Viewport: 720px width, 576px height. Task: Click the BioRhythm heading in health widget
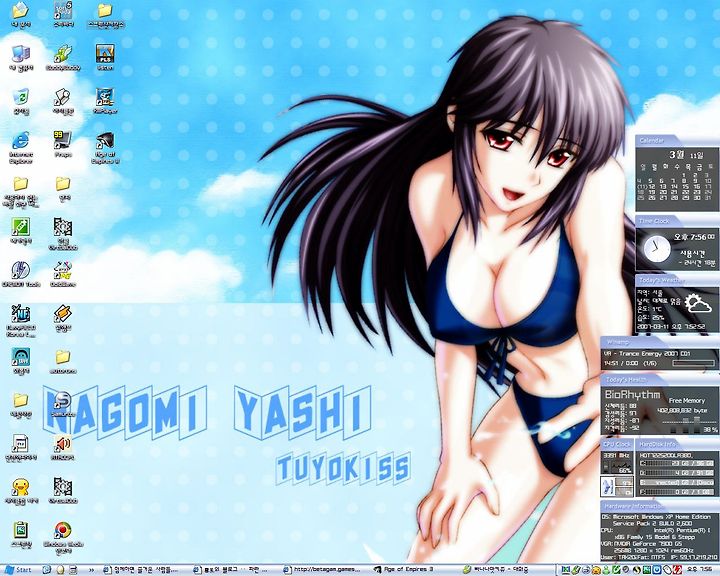632,395
